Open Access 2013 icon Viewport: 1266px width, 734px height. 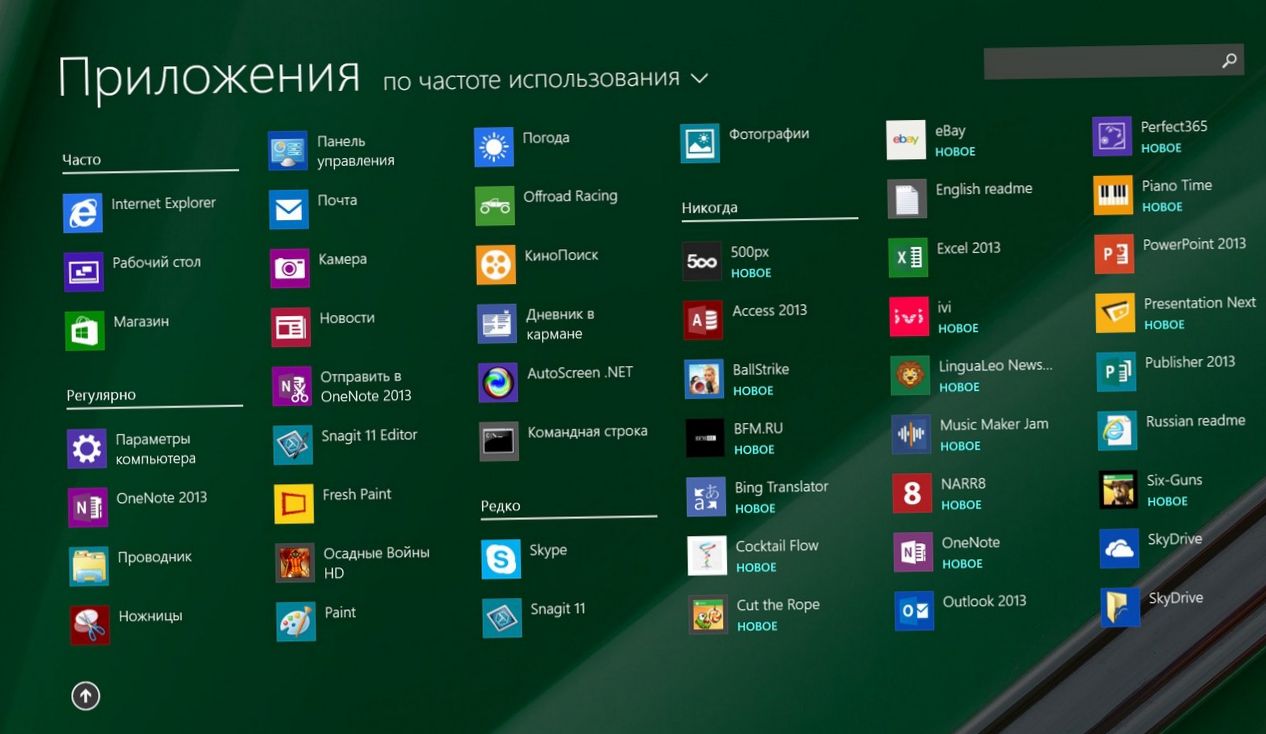tap(703, 320)
